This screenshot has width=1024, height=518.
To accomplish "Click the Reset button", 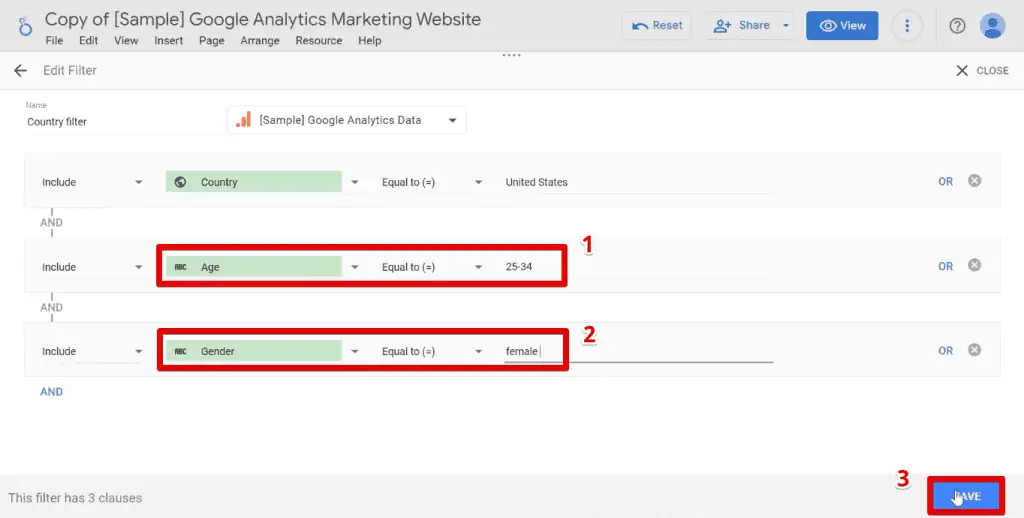I will click(x=658, y=26).
